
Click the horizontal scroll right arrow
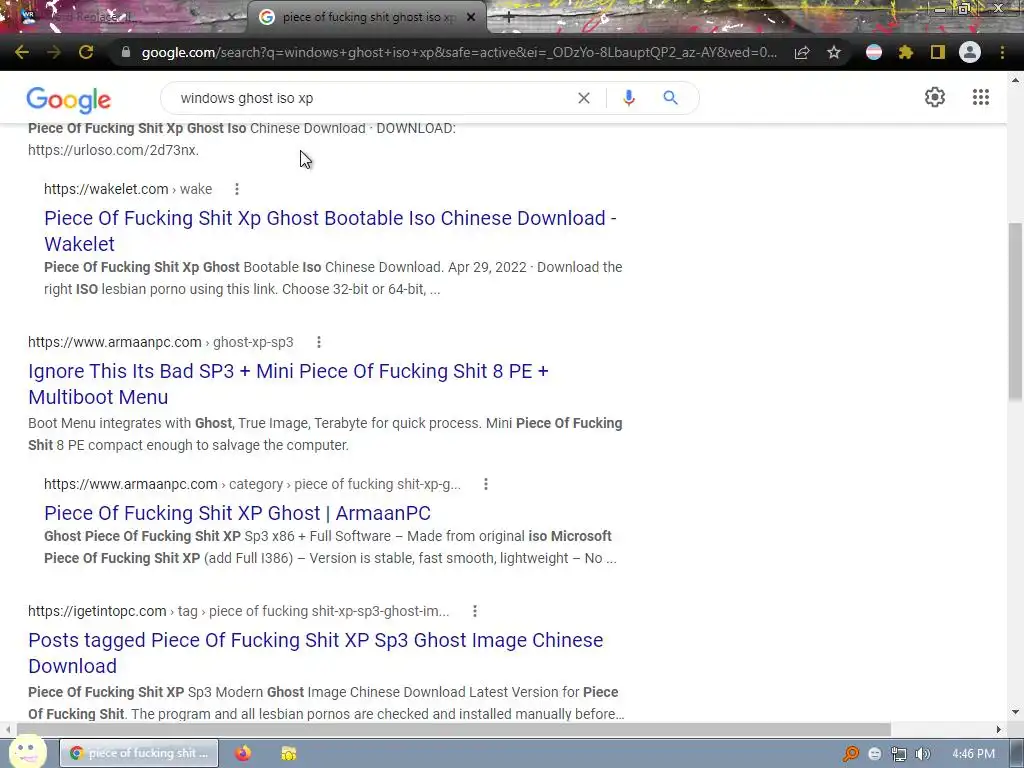pos(999,729)
